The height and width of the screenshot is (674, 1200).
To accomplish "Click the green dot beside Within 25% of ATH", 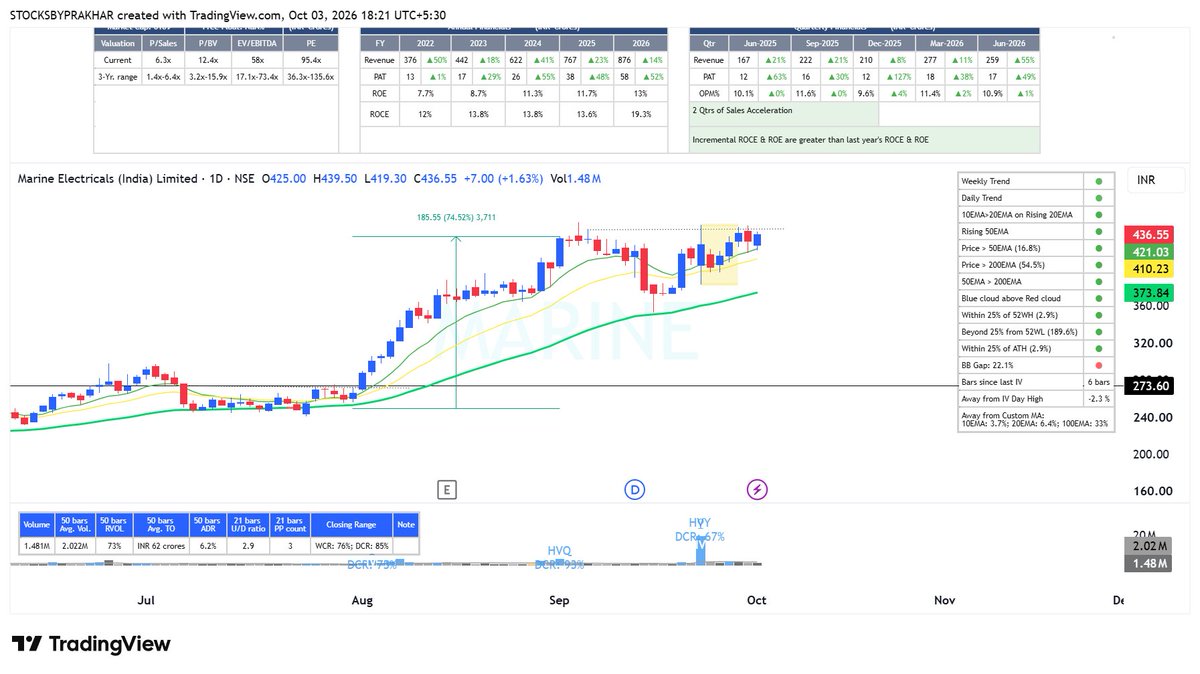I will pos(1100,349).
